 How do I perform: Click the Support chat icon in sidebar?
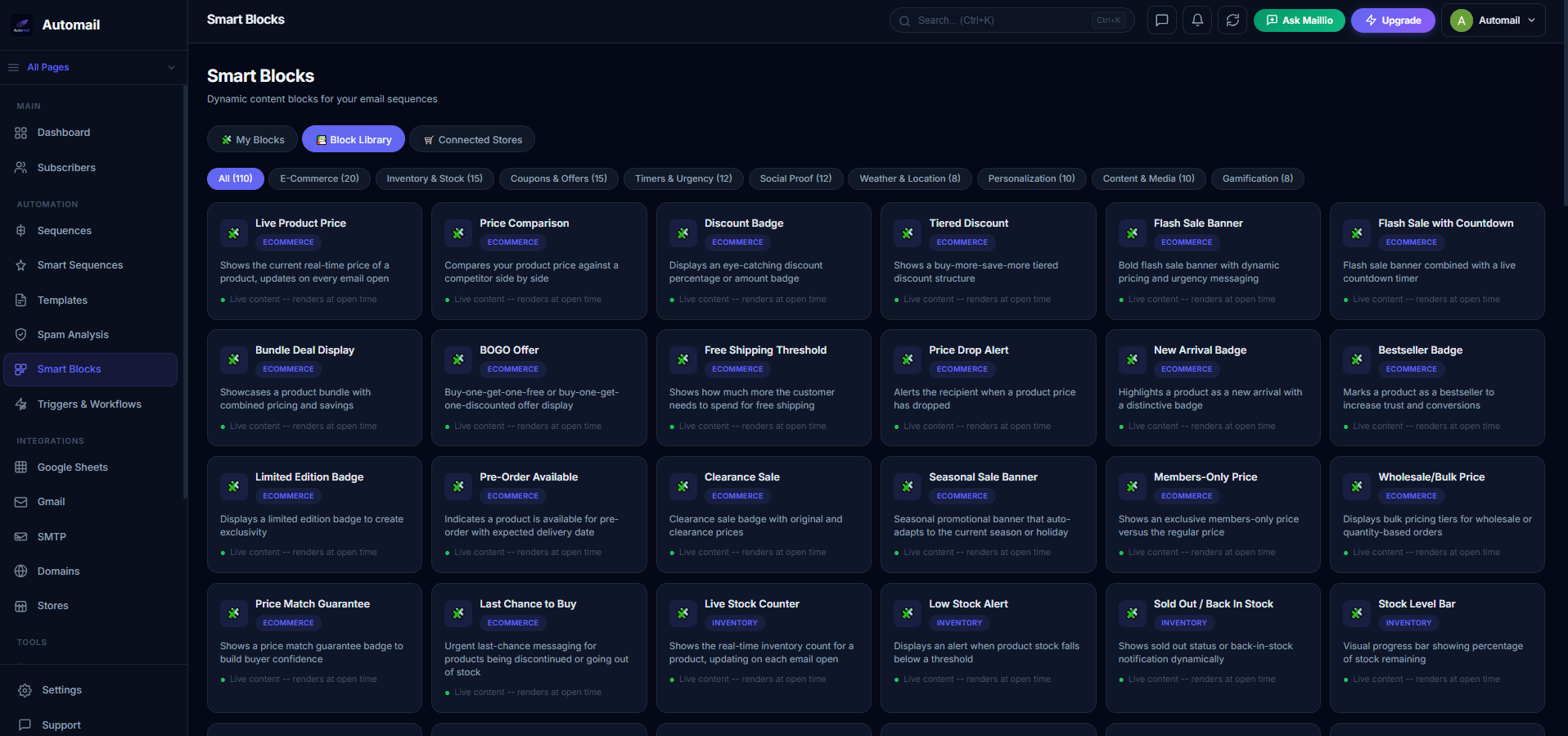pos(25,725)
